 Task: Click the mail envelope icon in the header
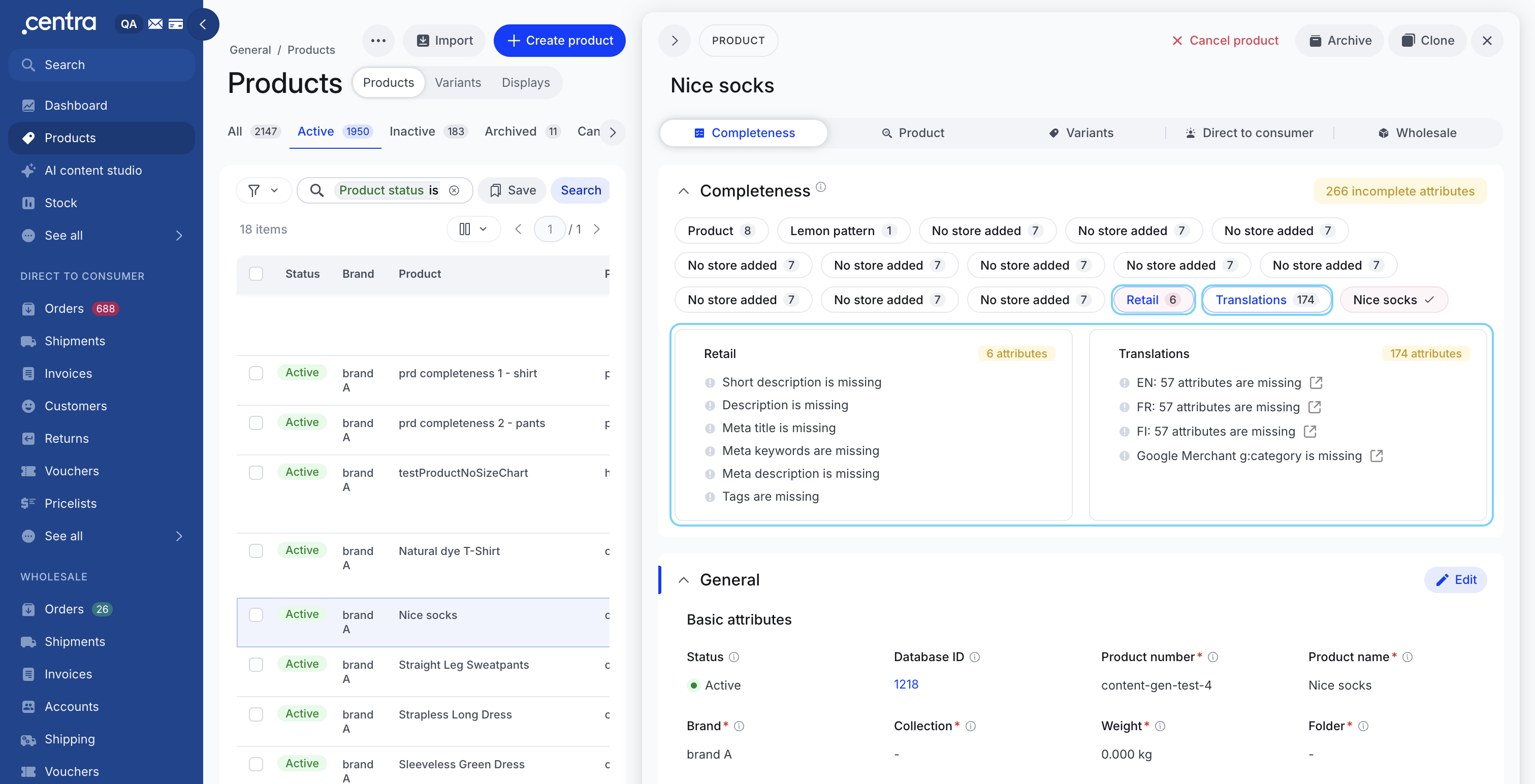click(x=155, y=24)
